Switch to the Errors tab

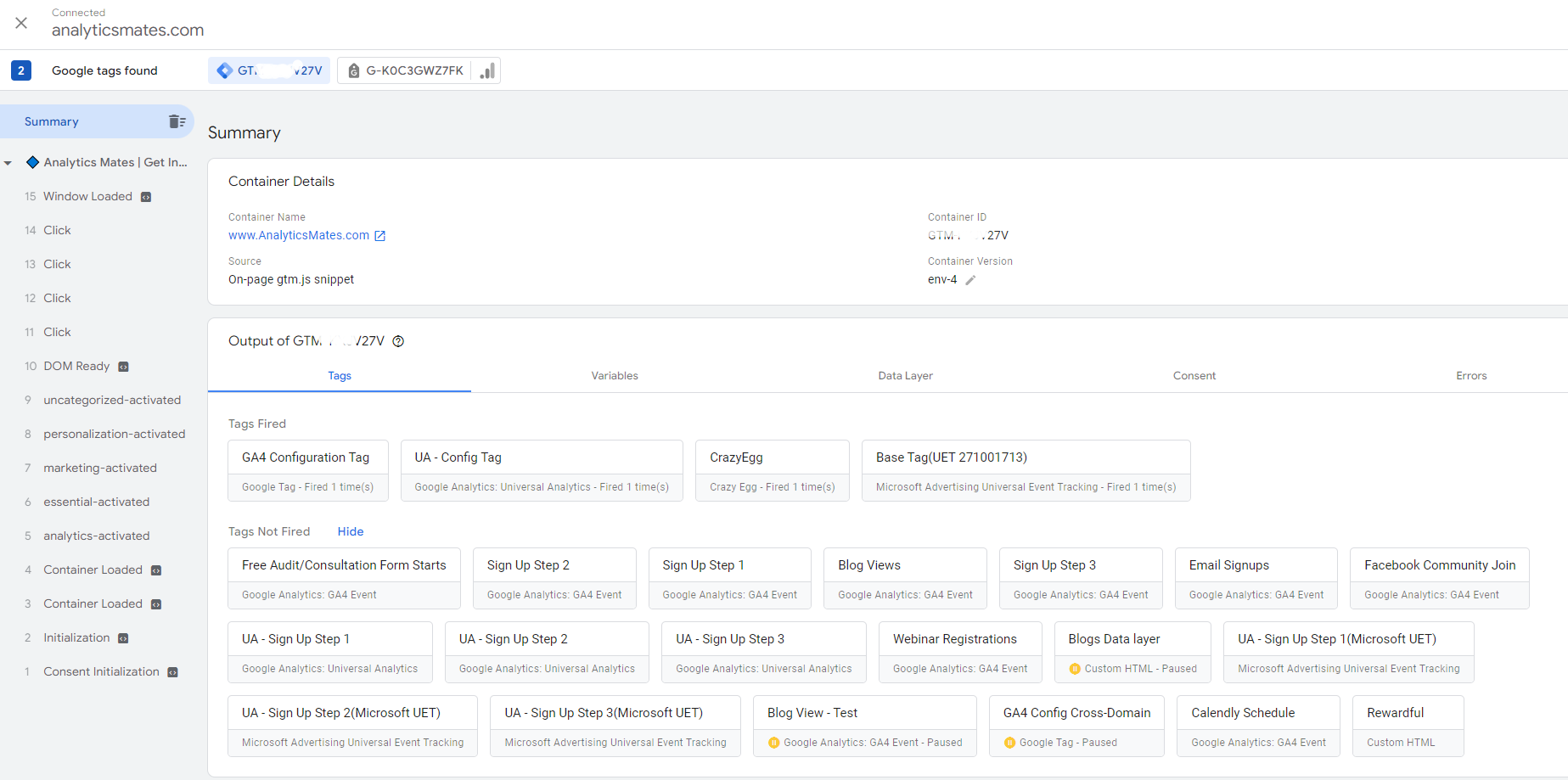[x=1471, y=376]
